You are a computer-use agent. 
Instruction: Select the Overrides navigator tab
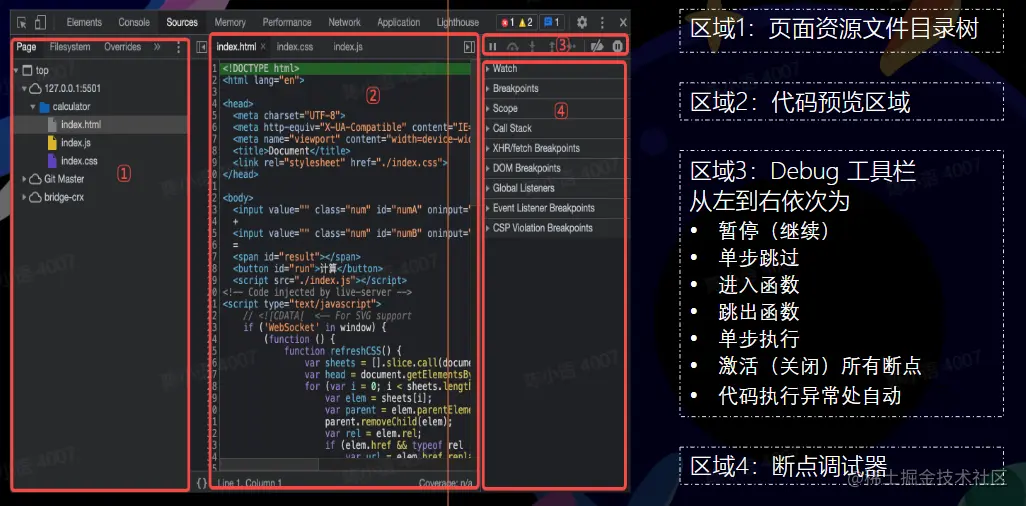pyautogui.click(x=122, y=47)
